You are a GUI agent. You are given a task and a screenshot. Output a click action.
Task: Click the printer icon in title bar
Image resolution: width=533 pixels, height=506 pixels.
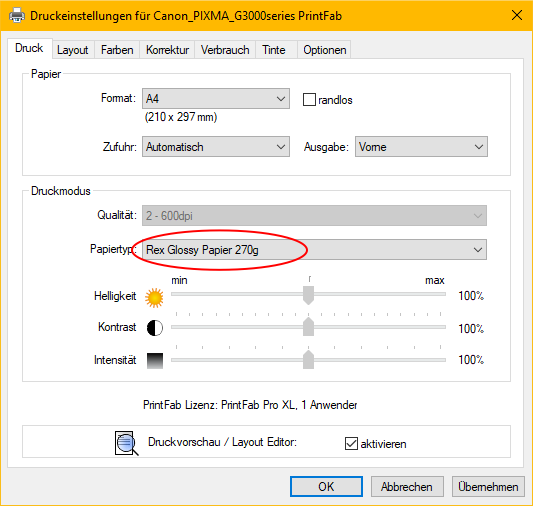[x=17, y=16]
